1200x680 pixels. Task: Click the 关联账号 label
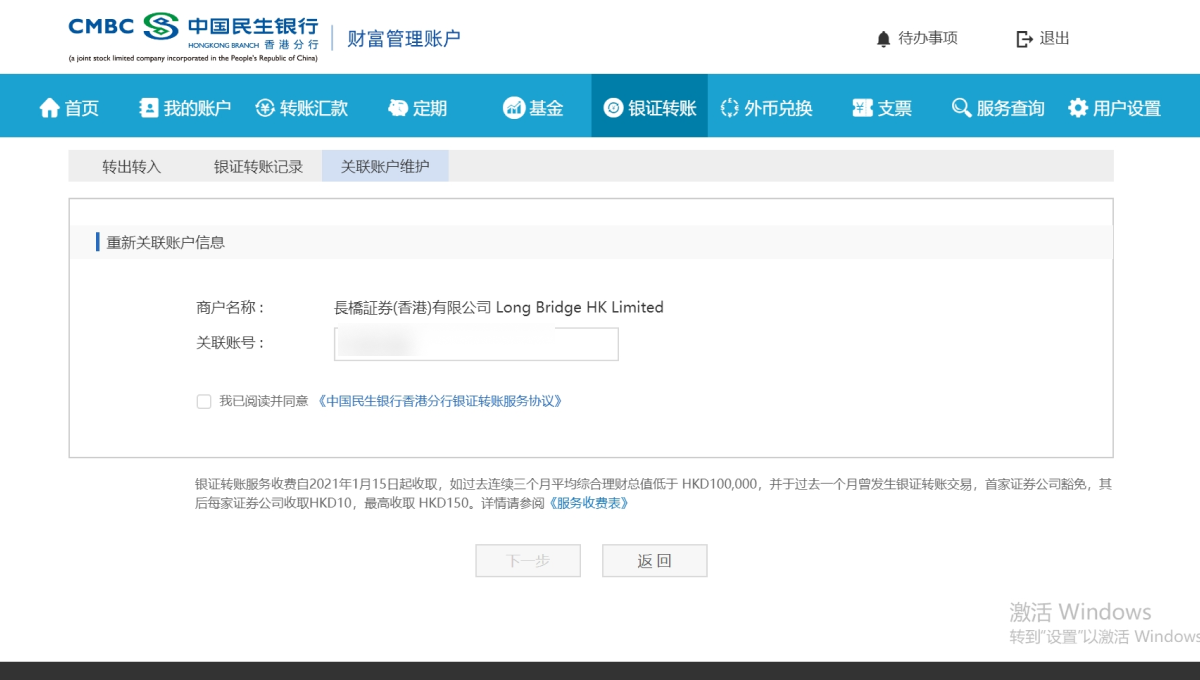[230, 343]
